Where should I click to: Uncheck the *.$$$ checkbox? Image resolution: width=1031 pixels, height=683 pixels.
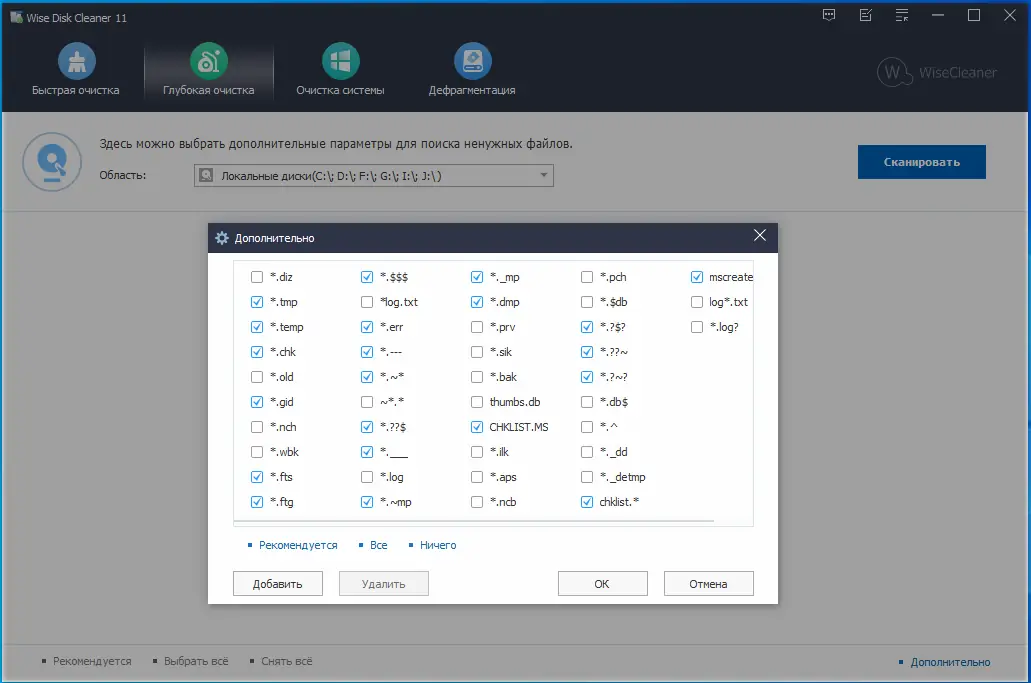367,277
